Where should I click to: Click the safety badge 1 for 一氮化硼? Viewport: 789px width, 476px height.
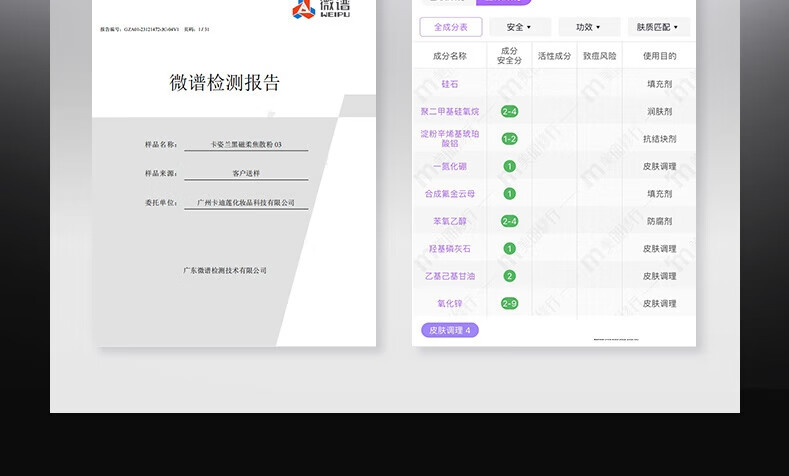tap(510, 167)
